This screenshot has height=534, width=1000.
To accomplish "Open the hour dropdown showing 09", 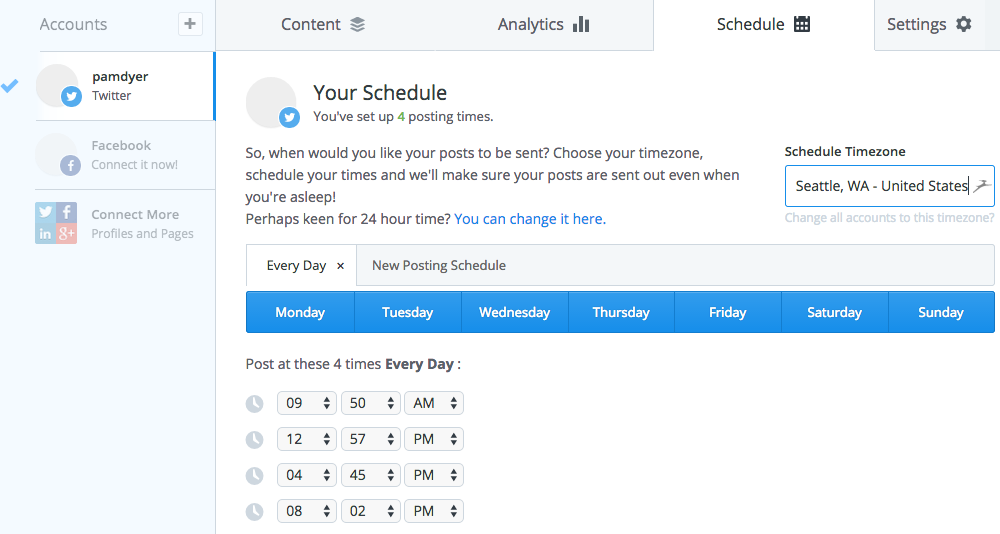I will [307, 404].
